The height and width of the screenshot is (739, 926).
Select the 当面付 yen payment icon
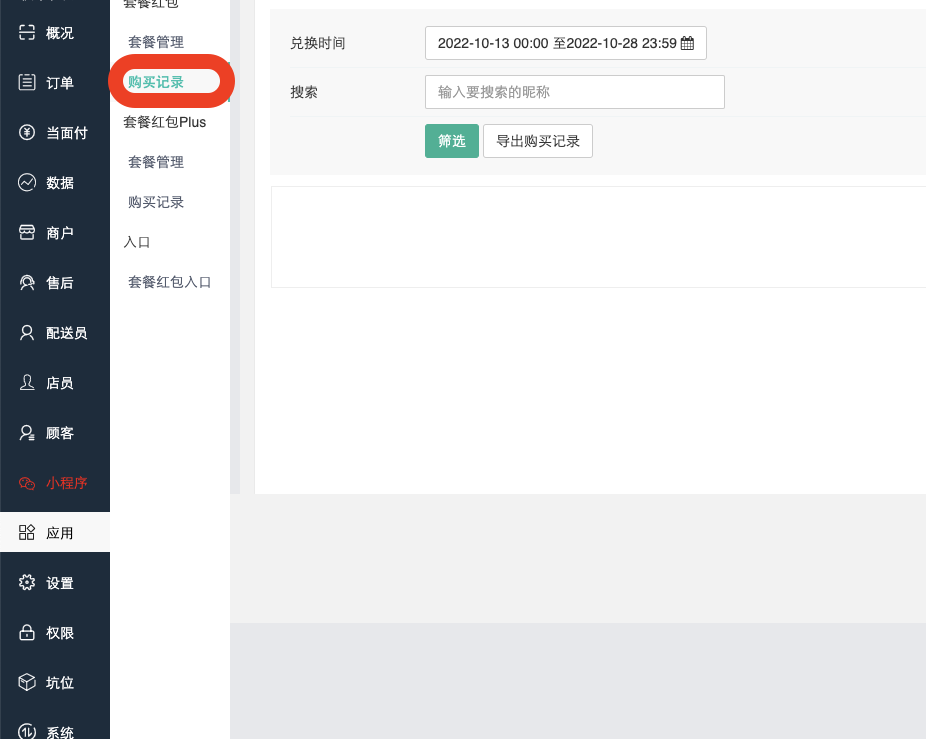click(x=27, y=133)
